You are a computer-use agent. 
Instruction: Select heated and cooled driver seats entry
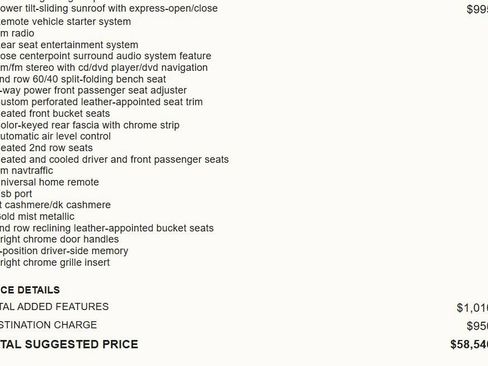114,160
